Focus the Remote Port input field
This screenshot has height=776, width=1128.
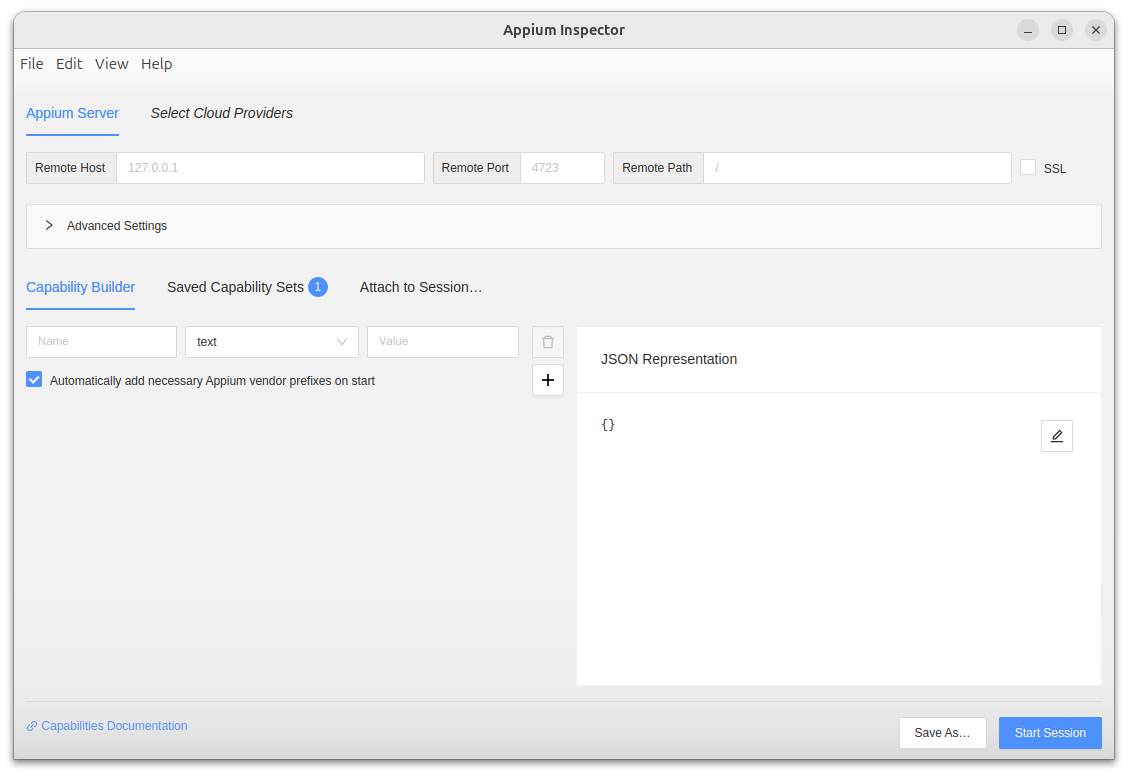point(562,168)
